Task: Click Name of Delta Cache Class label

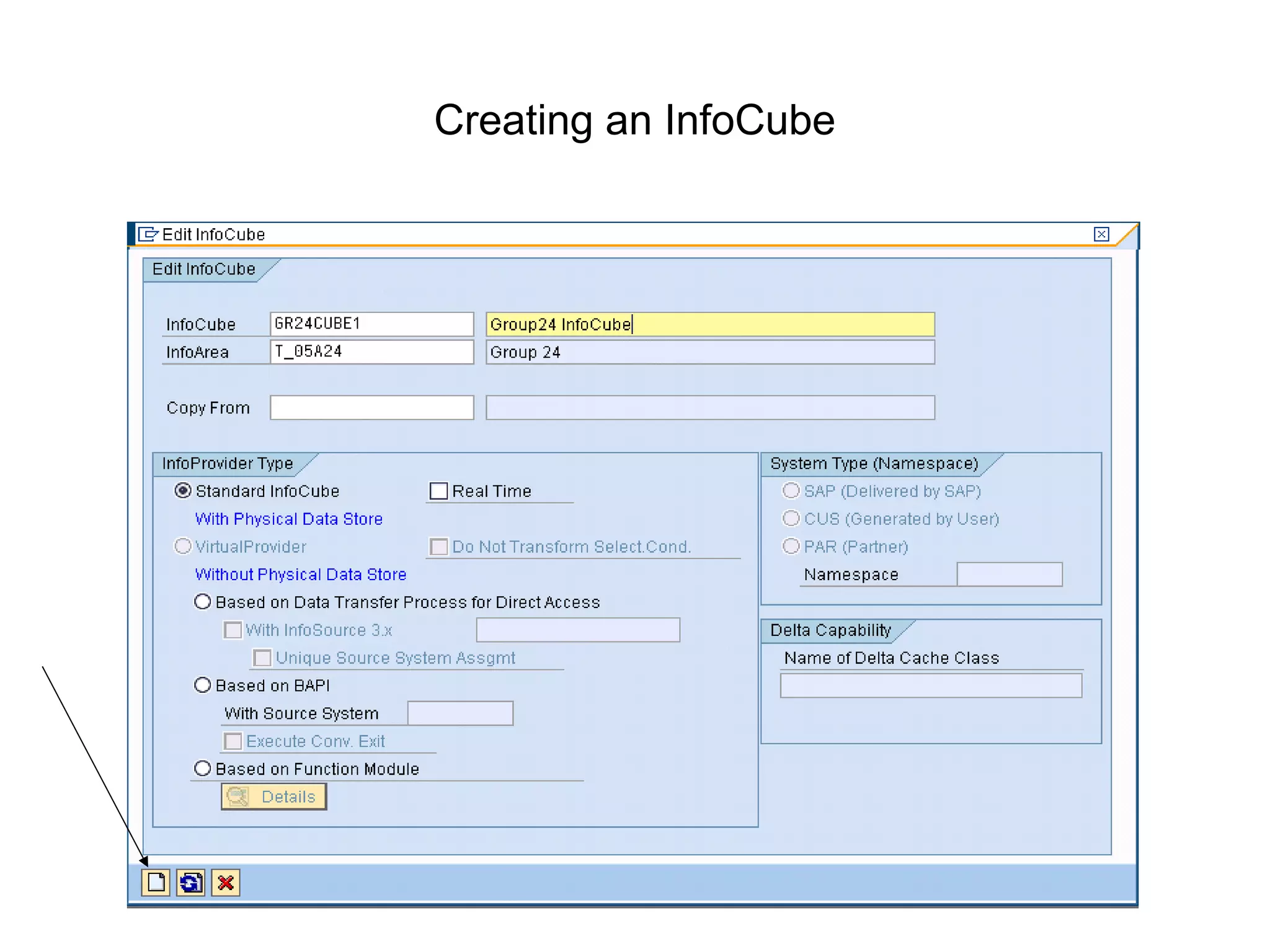Action: 892,658
